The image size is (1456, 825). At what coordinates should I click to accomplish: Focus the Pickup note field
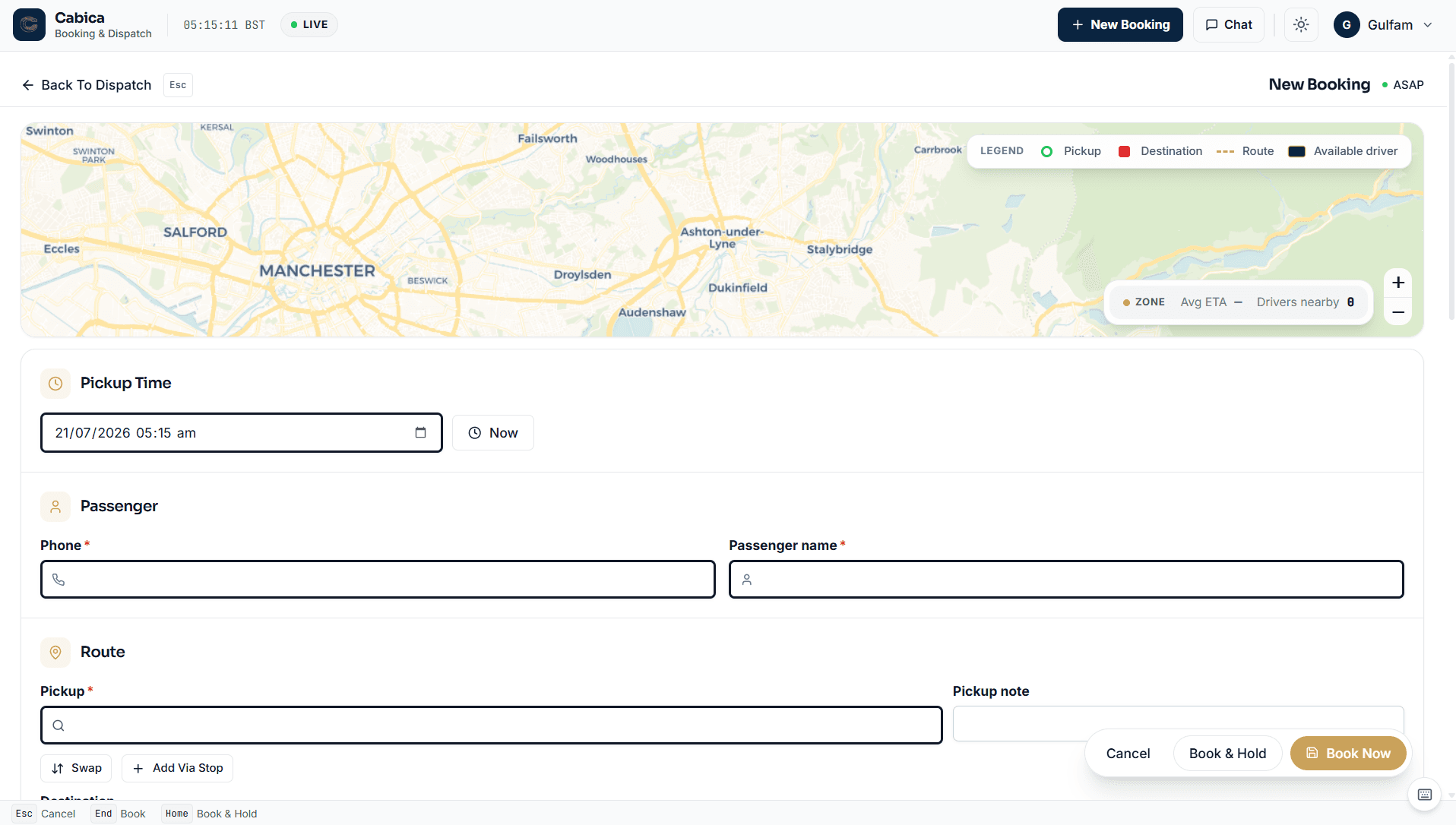click(x=1178, y=723)
